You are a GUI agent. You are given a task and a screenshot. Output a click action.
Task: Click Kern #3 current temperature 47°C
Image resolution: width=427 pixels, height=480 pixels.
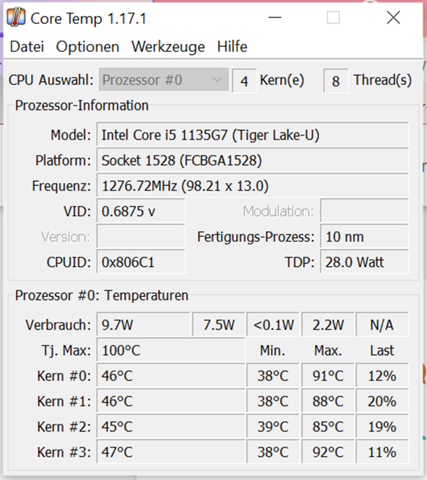click(171, 452)
